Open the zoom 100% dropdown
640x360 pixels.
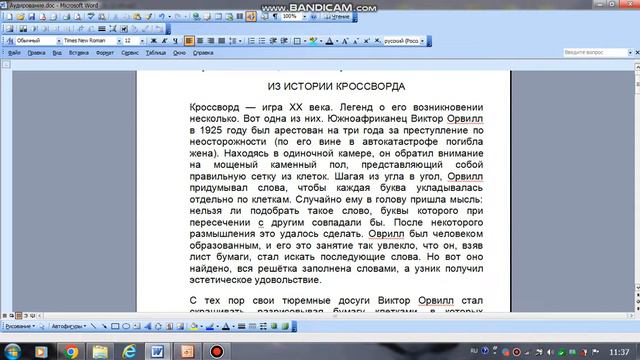[x=304, y=17]
